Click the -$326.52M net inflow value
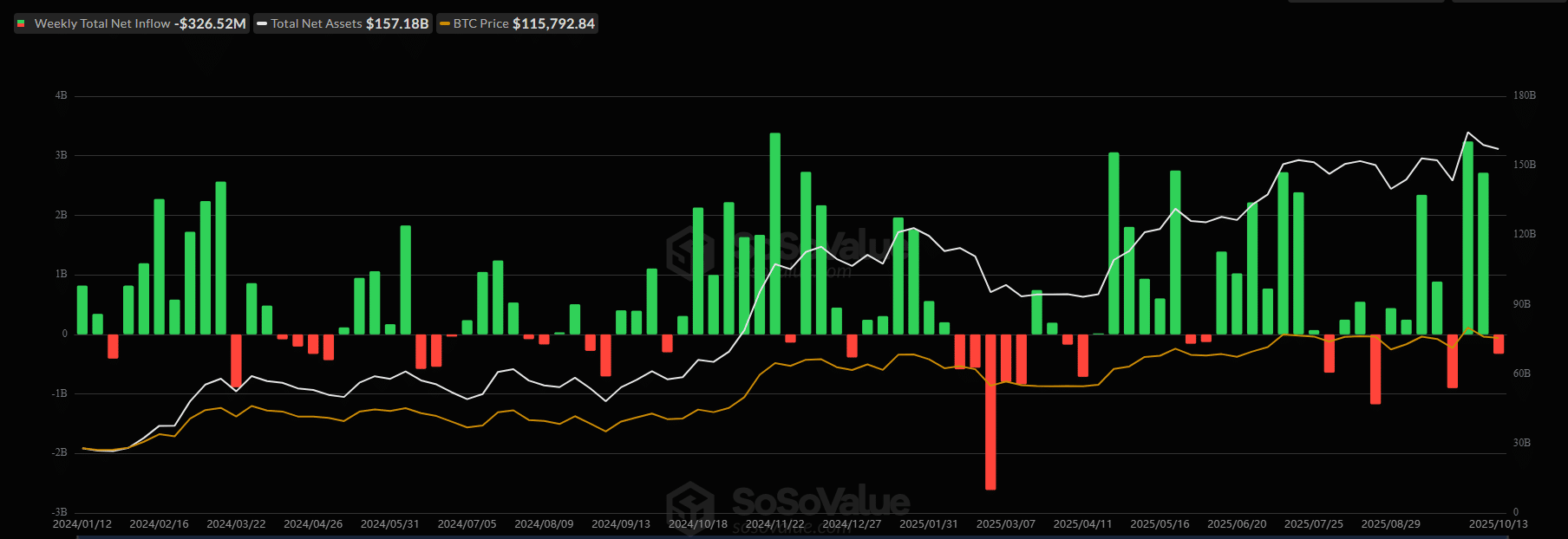 pos(210,23)
